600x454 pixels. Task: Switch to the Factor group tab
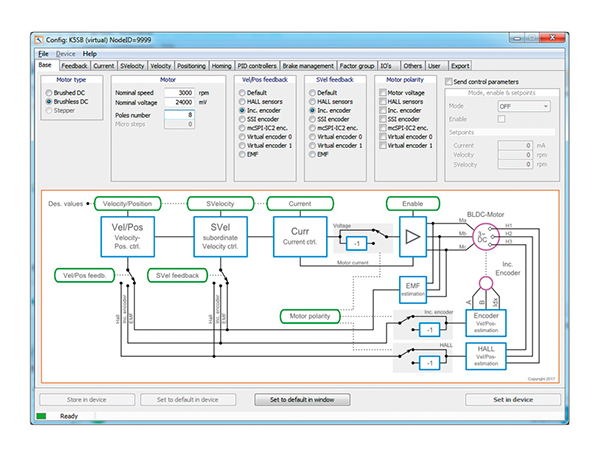pyautogui.click(x=357, y=66)
